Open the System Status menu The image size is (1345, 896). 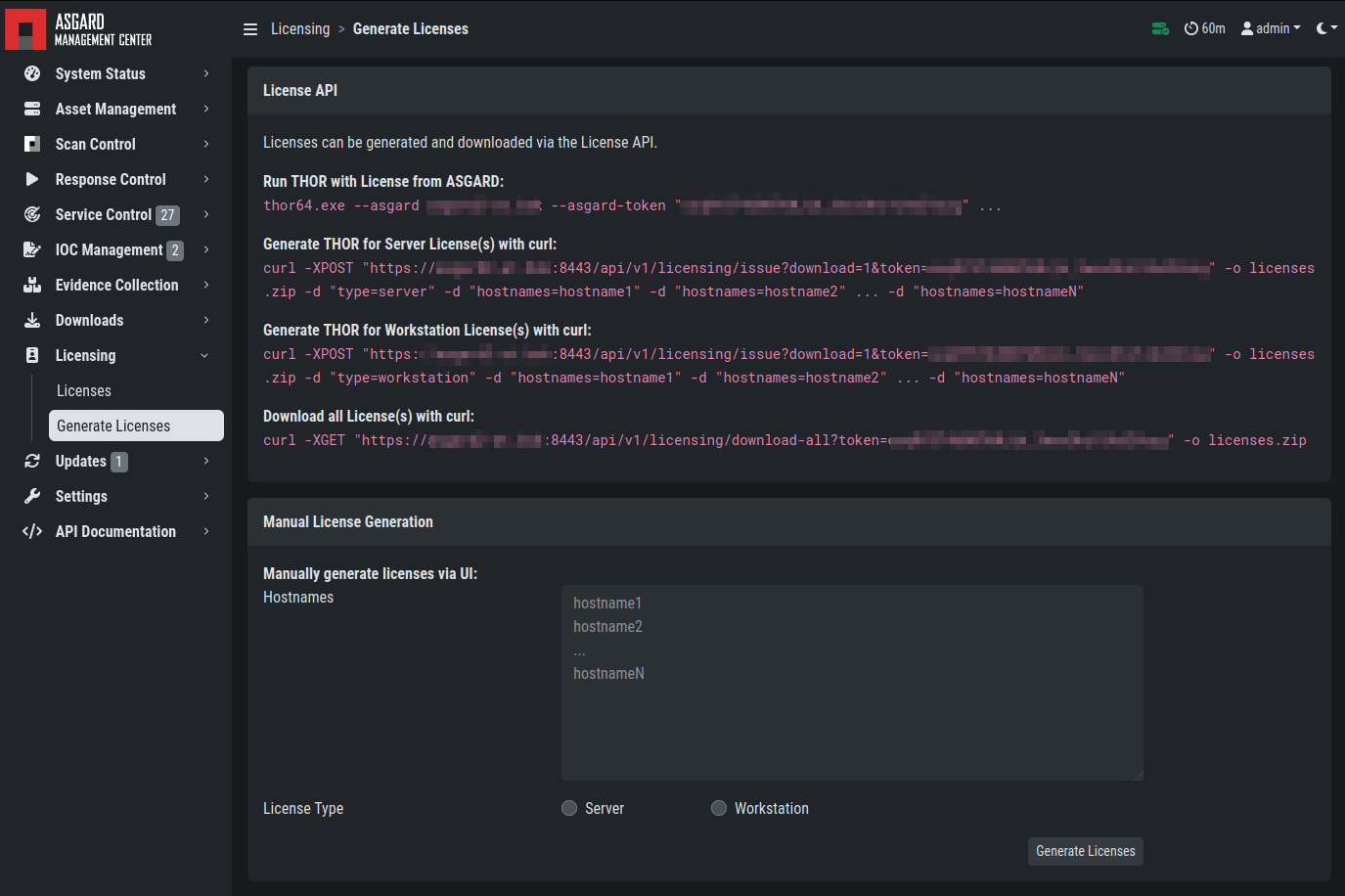pyautogui.click(x=116, y=73)
